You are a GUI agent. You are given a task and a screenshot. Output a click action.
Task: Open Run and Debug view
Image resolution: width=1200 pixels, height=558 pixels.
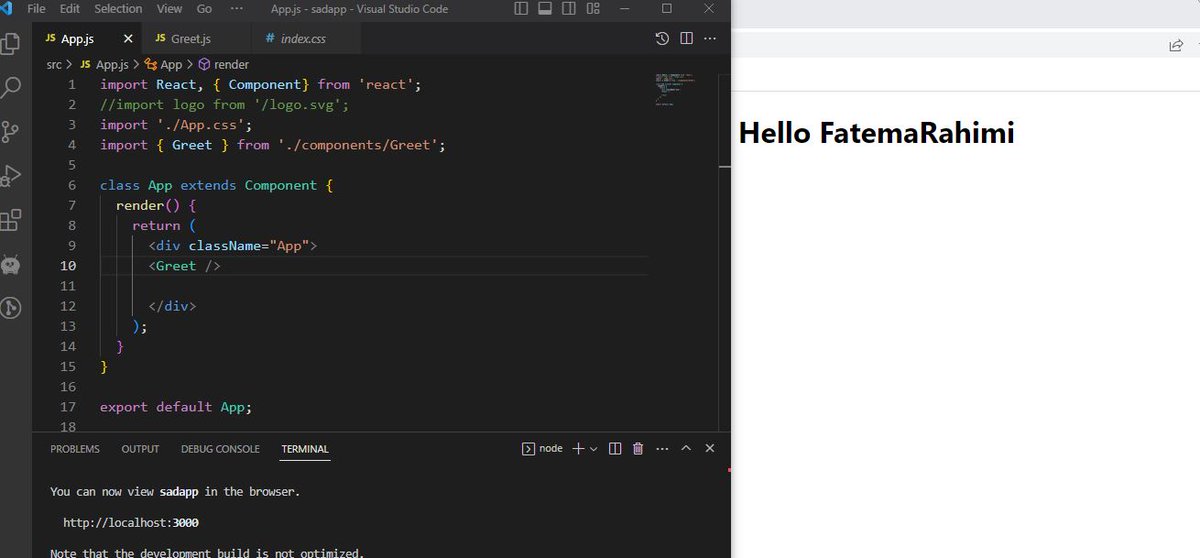pyautogui.click(x=11, y=175)
